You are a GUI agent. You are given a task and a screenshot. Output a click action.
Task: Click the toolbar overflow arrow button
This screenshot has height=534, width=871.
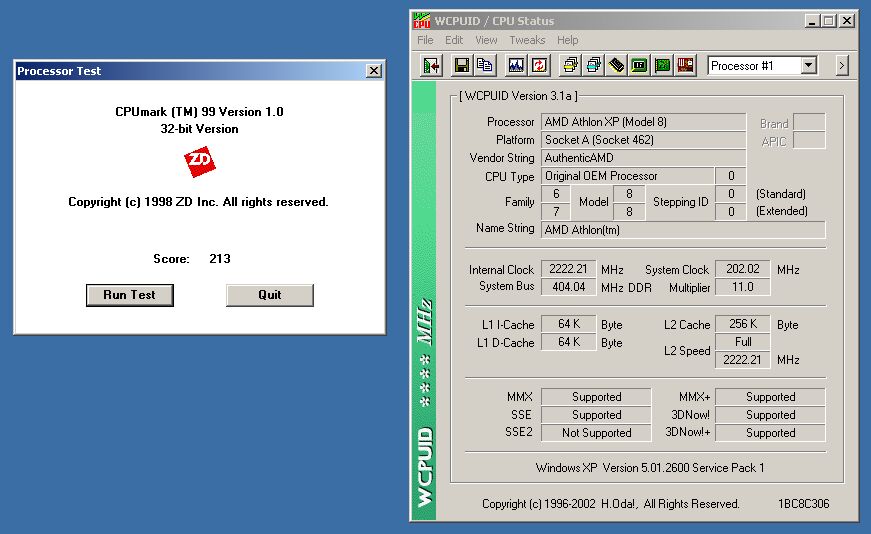[x=842, y=66]
